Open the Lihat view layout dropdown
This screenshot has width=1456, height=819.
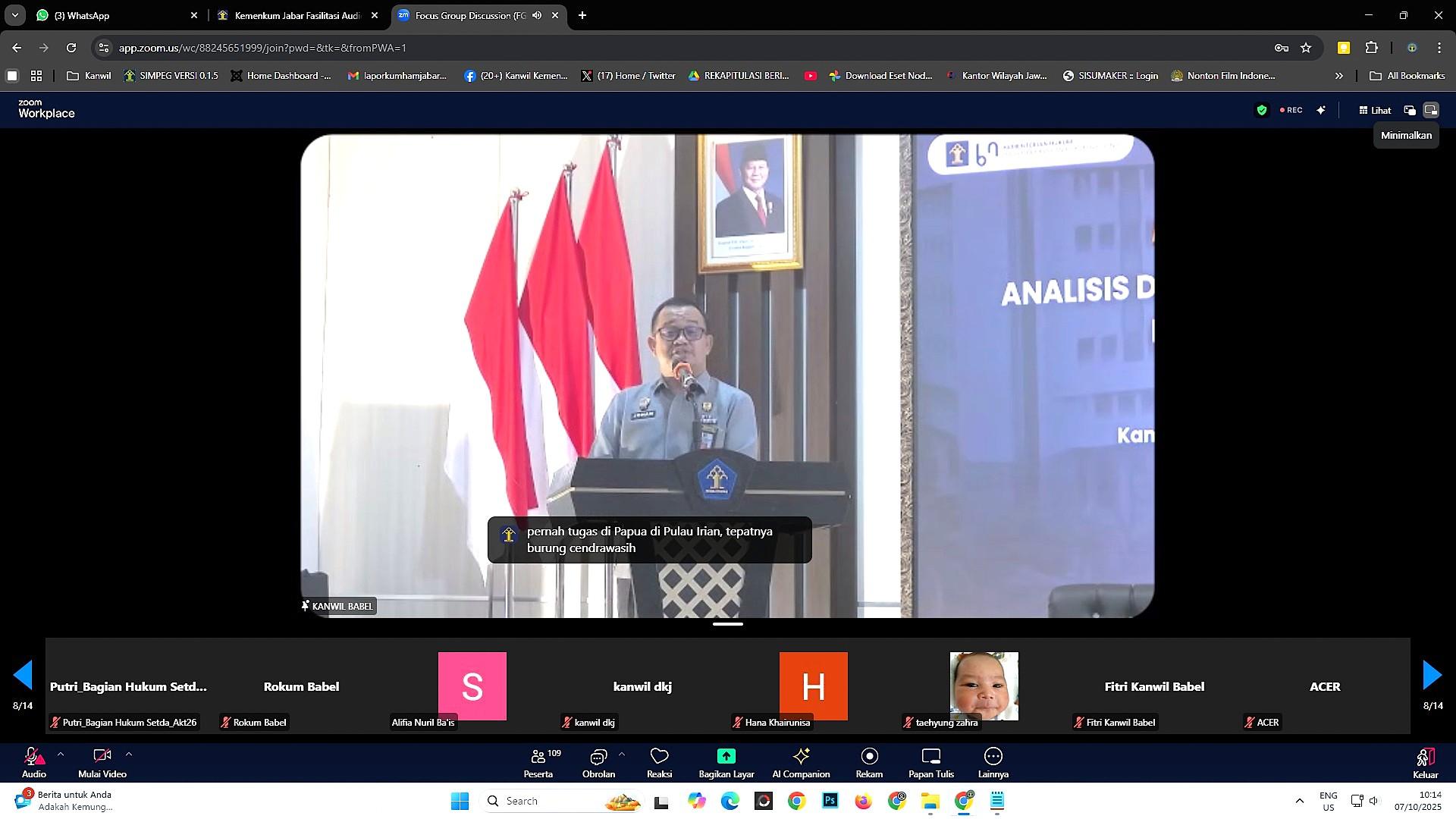(1375, 110)
